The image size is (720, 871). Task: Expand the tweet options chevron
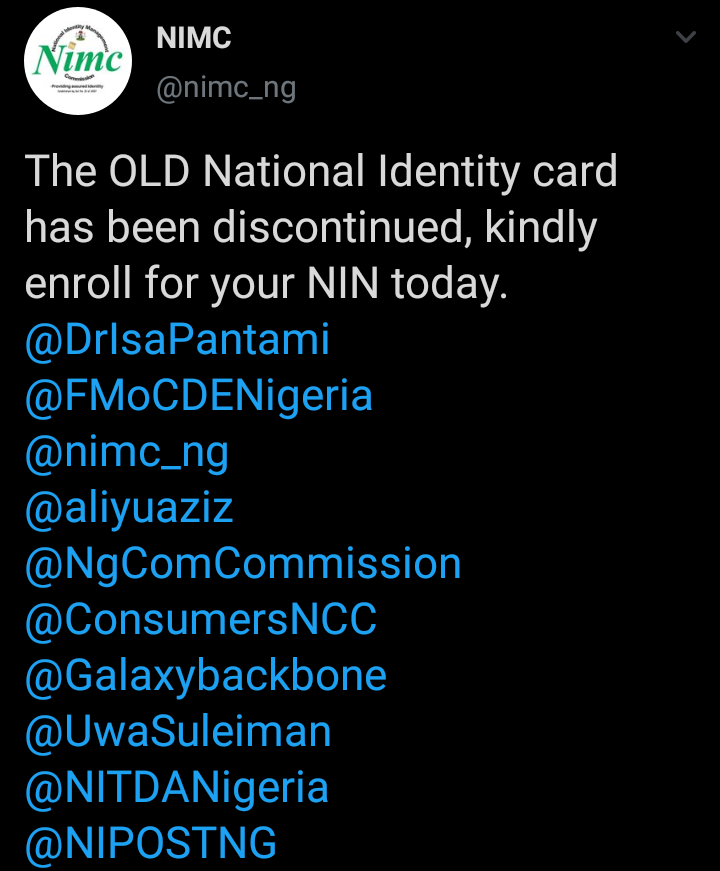686,38
